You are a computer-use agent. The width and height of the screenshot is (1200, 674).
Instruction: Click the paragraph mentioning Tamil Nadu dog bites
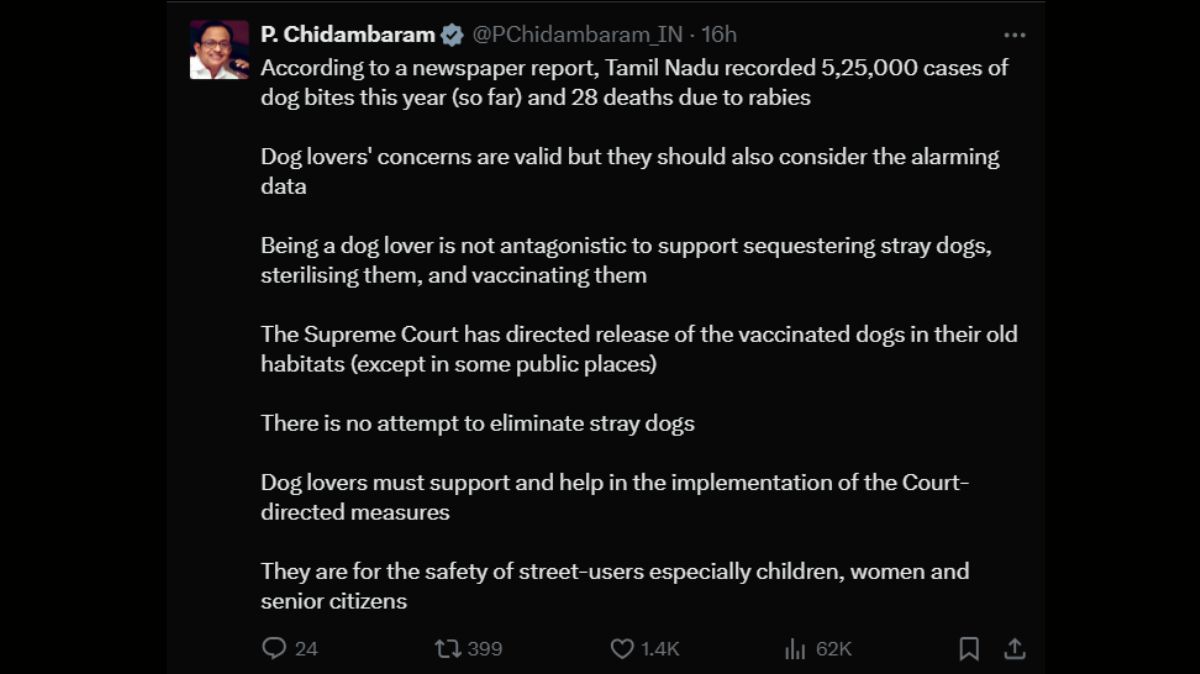pos(634,83)
